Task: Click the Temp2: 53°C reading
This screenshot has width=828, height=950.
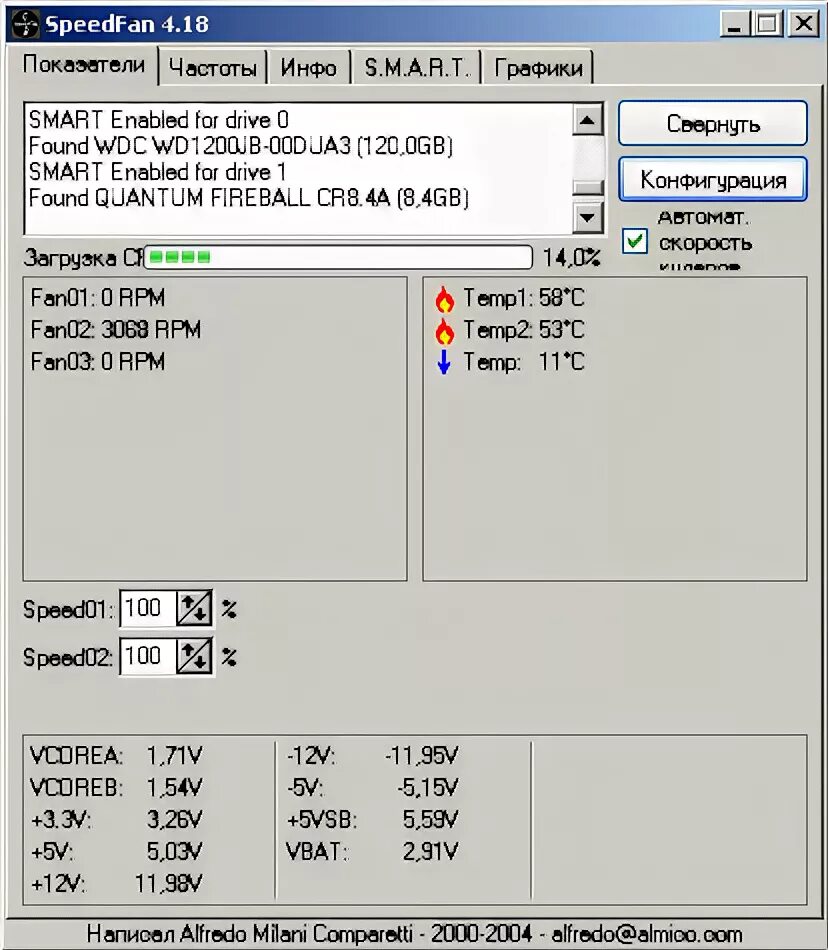Action: tap(524, 330)
